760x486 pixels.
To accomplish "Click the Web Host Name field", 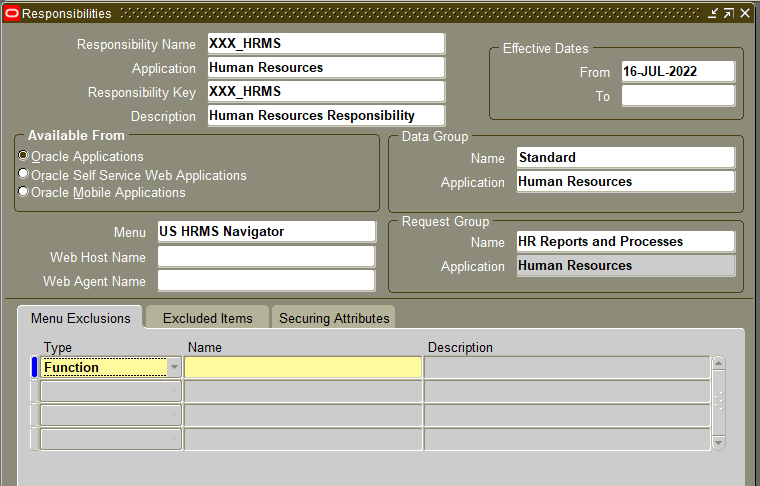I will 267,257.
